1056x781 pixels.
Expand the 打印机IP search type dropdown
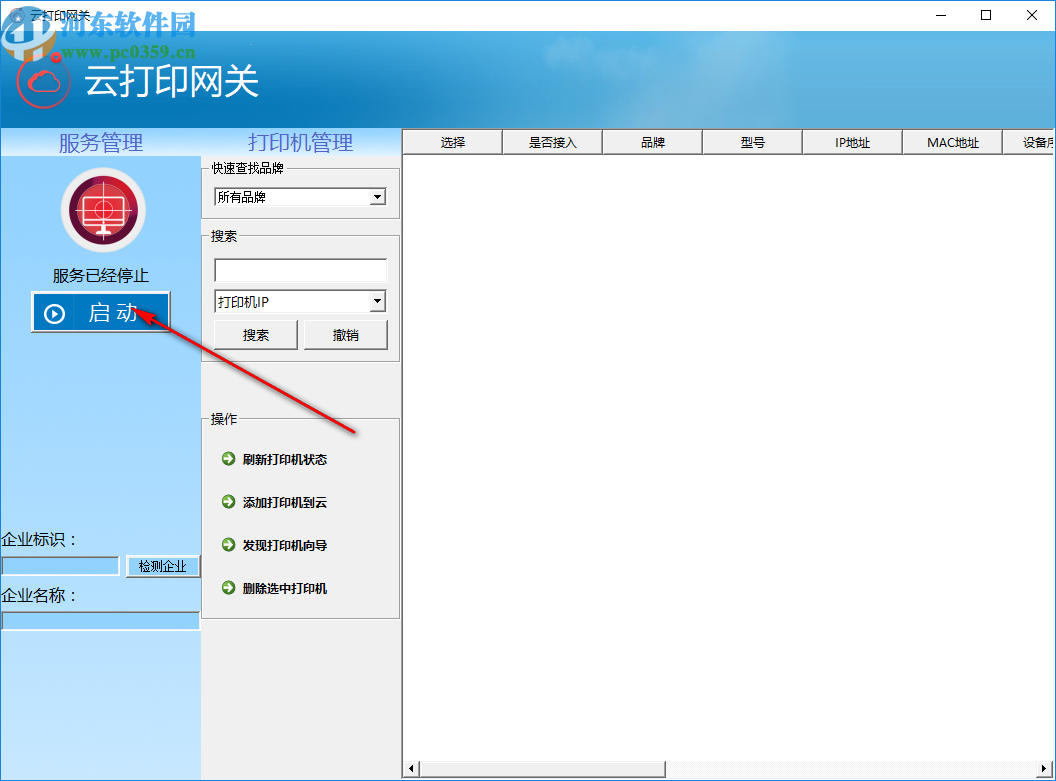pos(378,301)
